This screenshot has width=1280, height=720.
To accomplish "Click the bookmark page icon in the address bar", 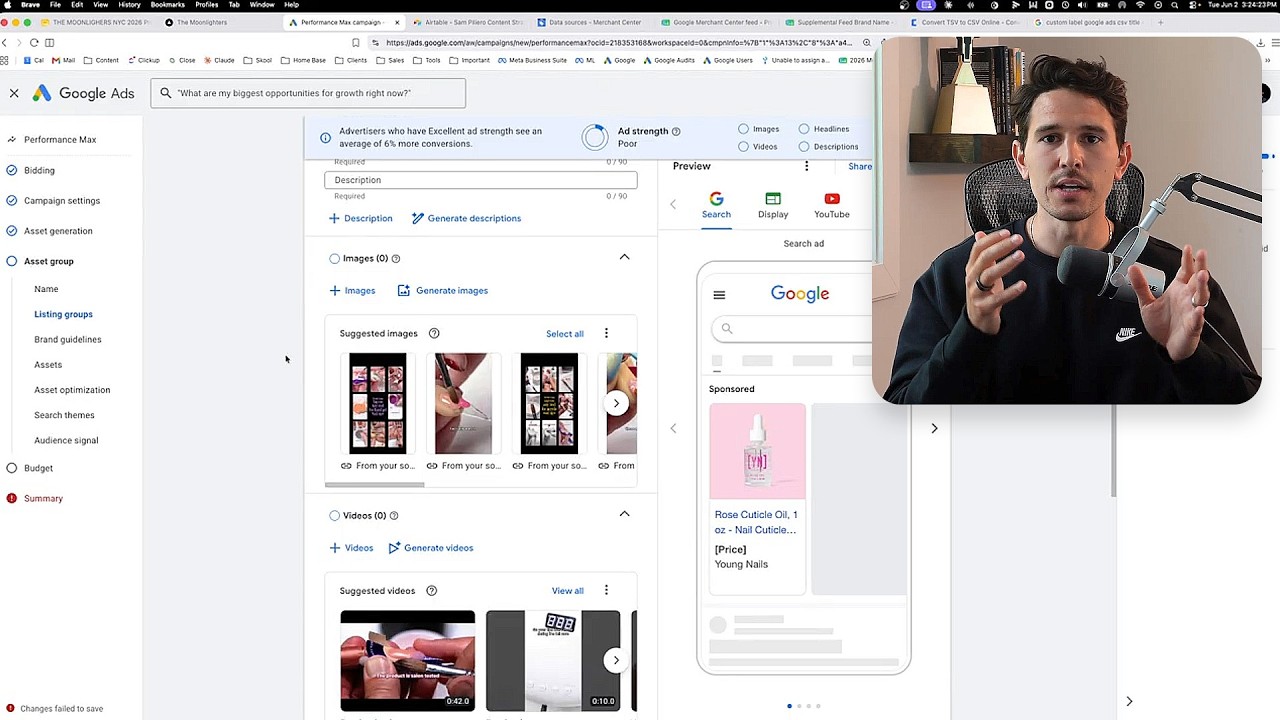I will 355,42.
